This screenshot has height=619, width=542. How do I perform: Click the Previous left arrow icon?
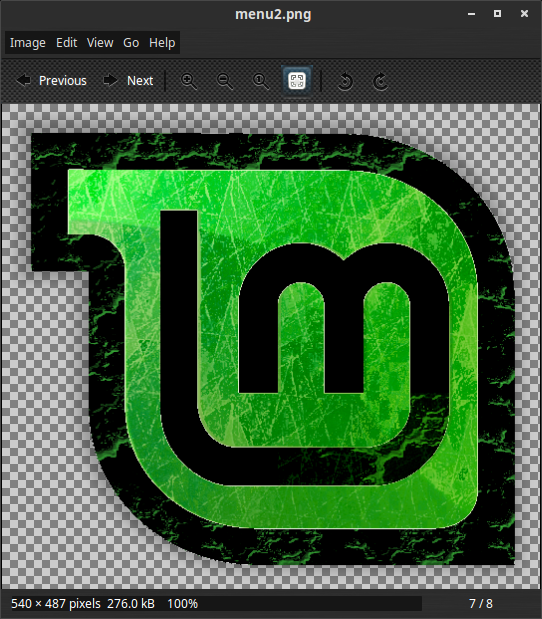click(x=23, y=80)
